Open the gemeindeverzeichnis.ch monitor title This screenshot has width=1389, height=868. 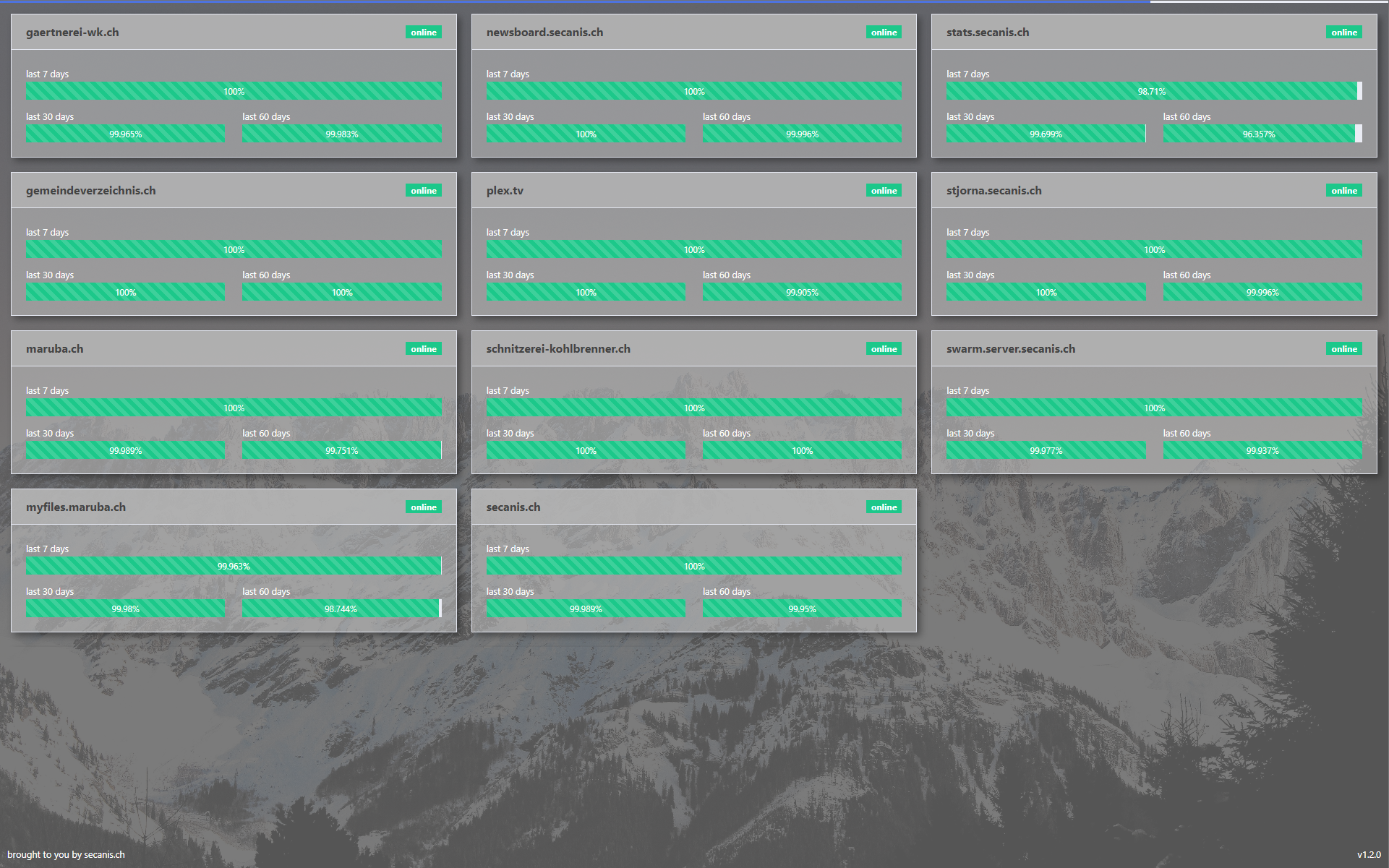pos(90,191)
